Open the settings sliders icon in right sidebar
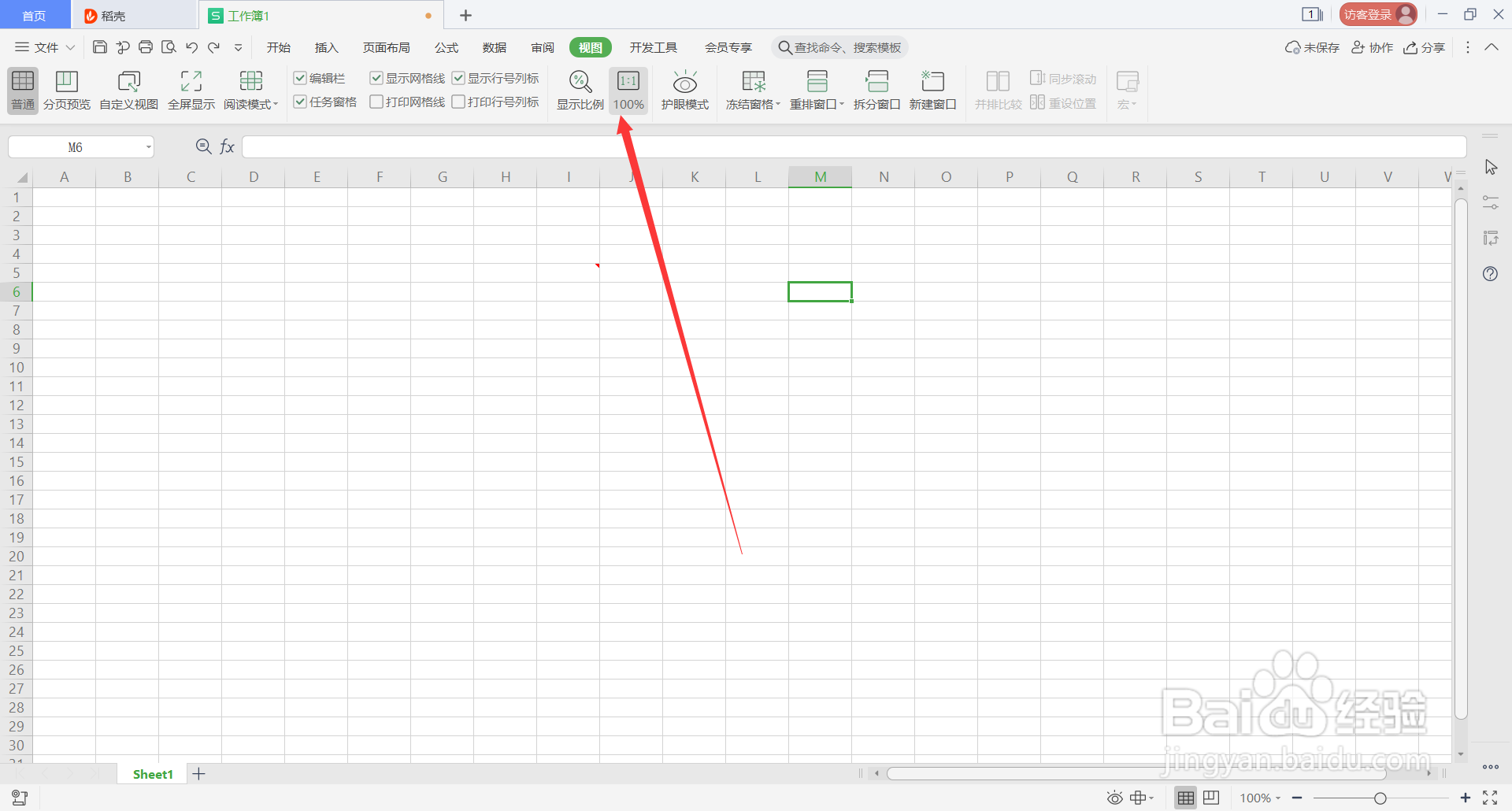The image size is (1512, 811). 1490,202
